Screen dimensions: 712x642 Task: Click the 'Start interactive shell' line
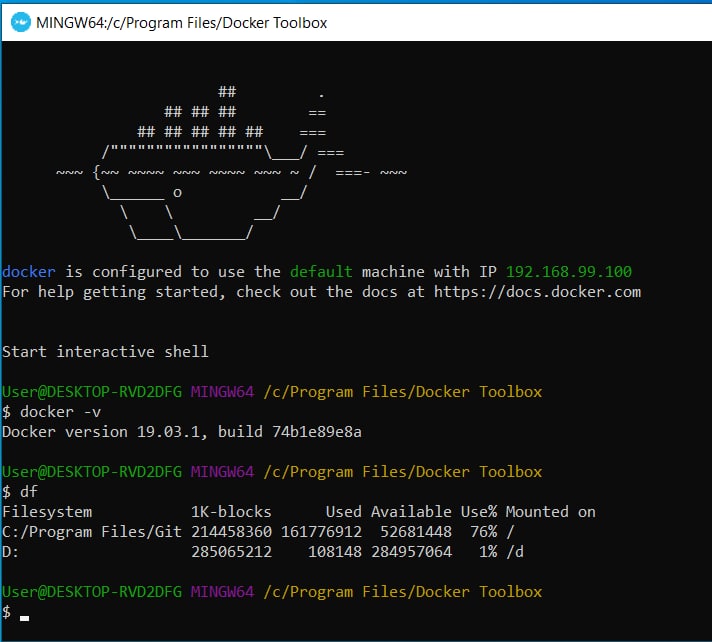[105, 351]
